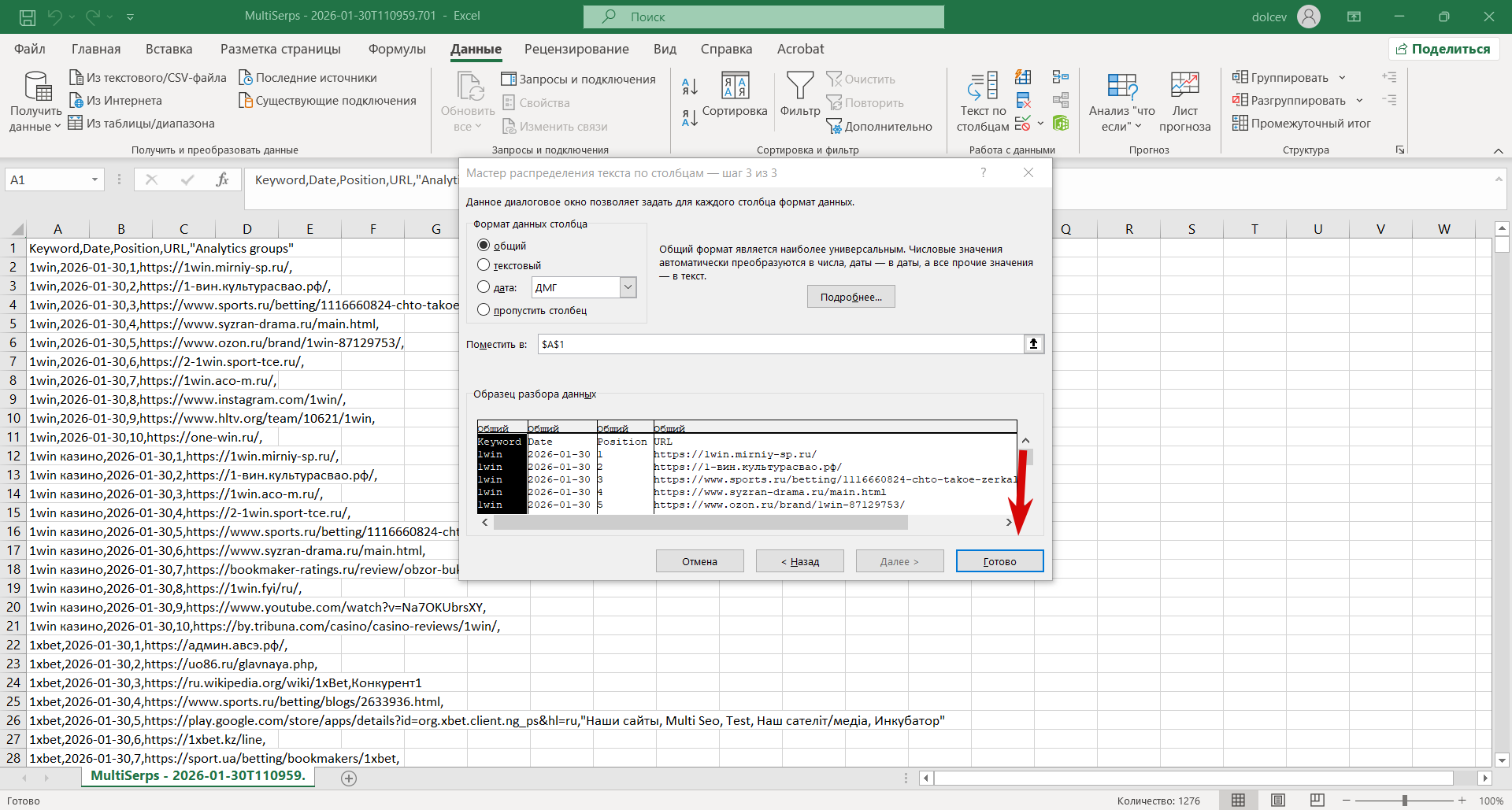Click the From Web import icon
The width and height of the screenshot is (1512, 810).
76,101
